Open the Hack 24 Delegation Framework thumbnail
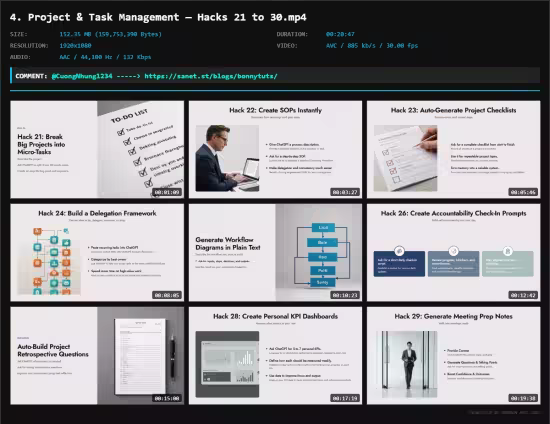The height and width of the screenshot is (424, 550). click(x=97, y=253)
